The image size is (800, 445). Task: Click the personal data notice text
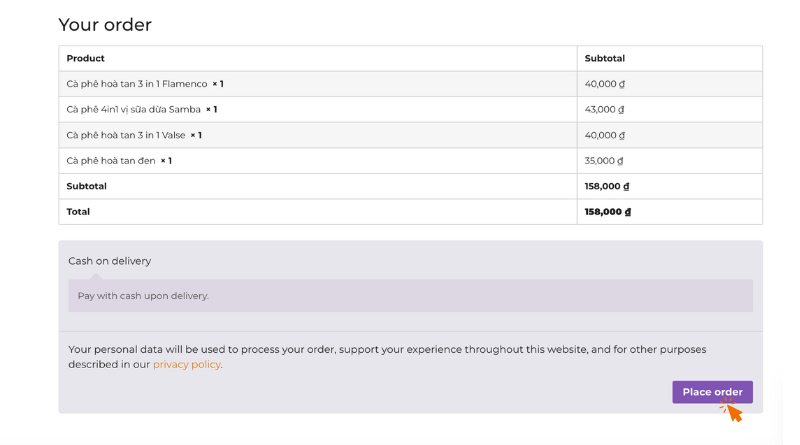pos(387,357)
